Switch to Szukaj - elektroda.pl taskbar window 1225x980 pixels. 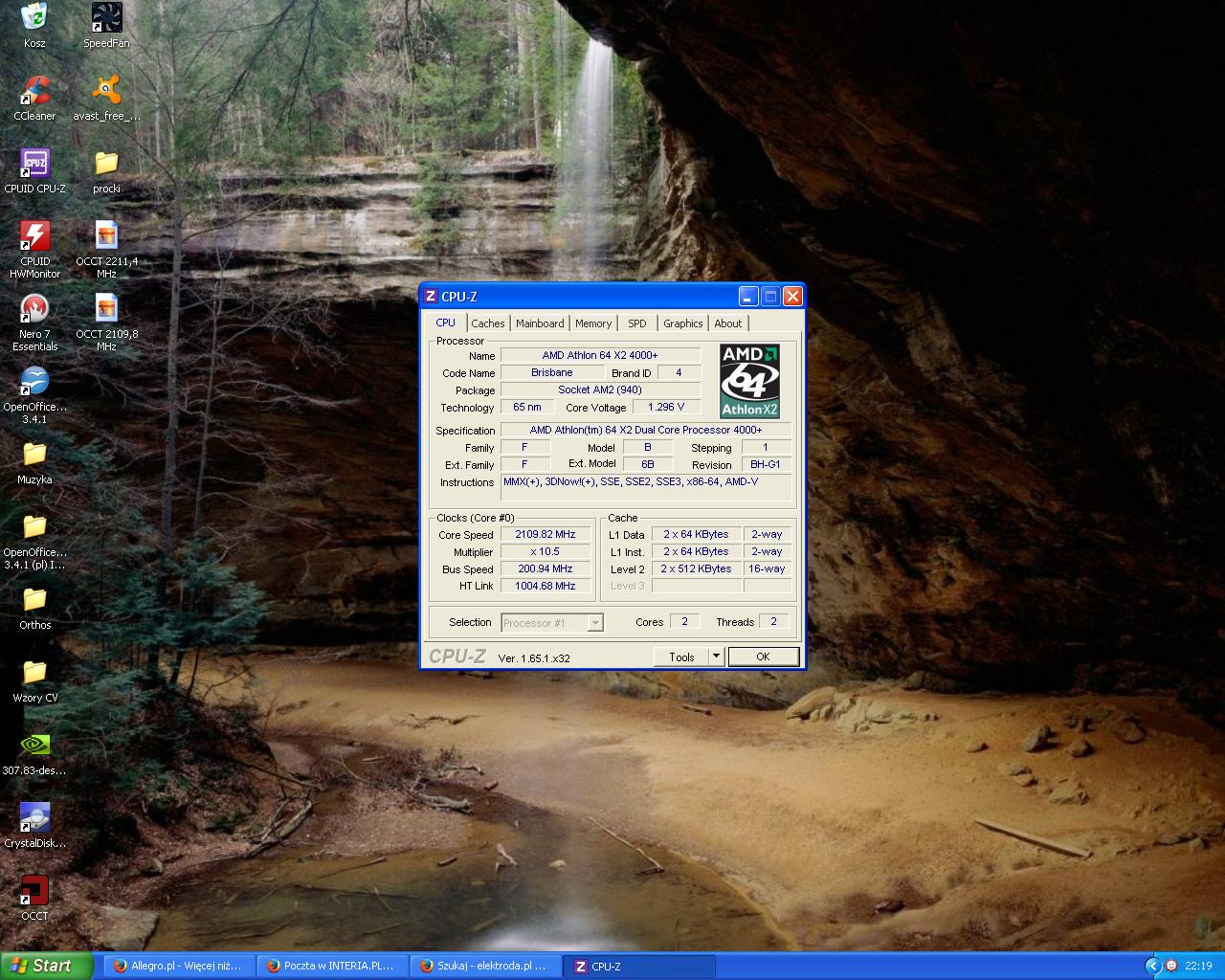click(485, 967)
